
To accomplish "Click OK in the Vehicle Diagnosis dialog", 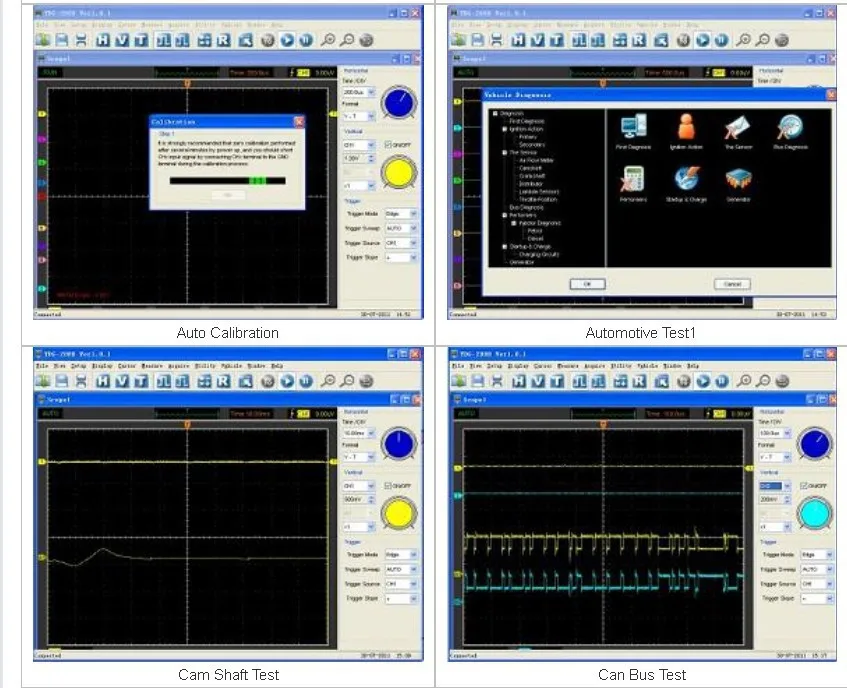I will tap(587, 284).
